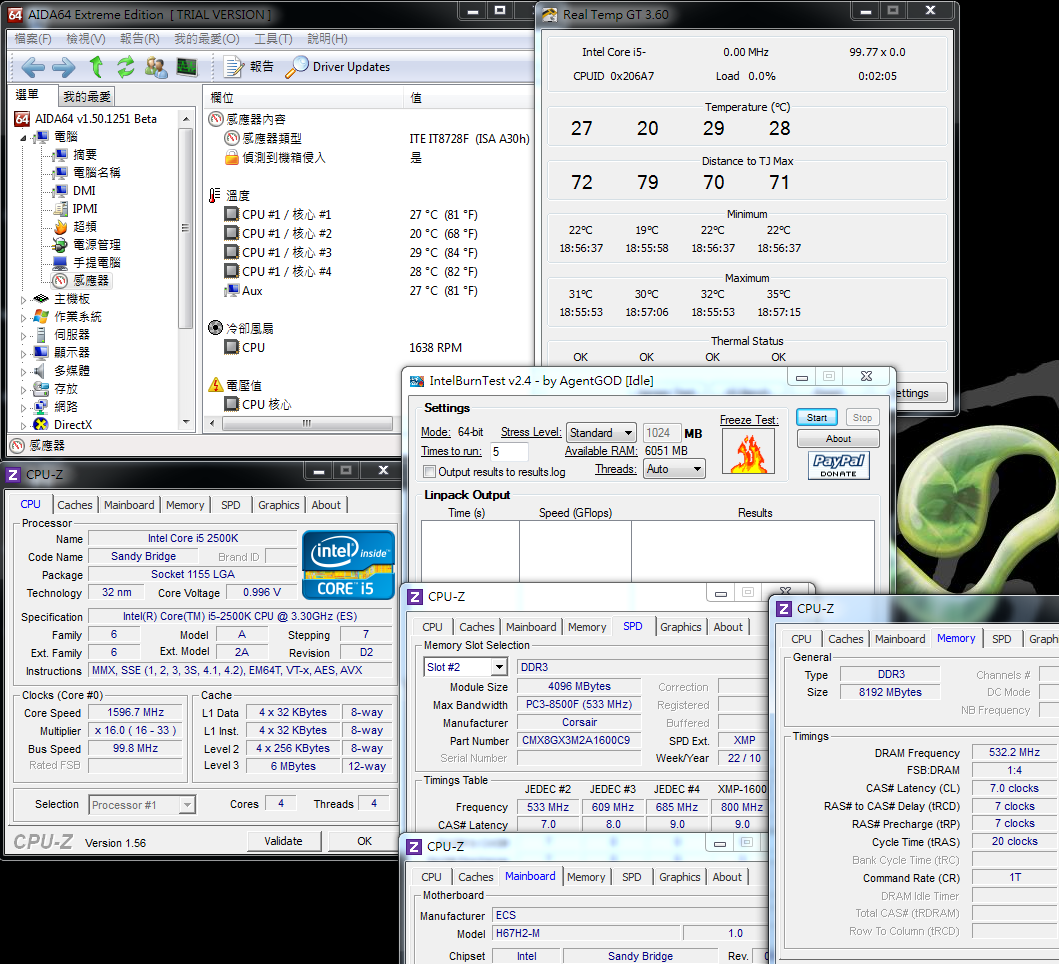Click the PayPal Donate image
Screen dimensions: 1059x964
[x=838, y=465]
